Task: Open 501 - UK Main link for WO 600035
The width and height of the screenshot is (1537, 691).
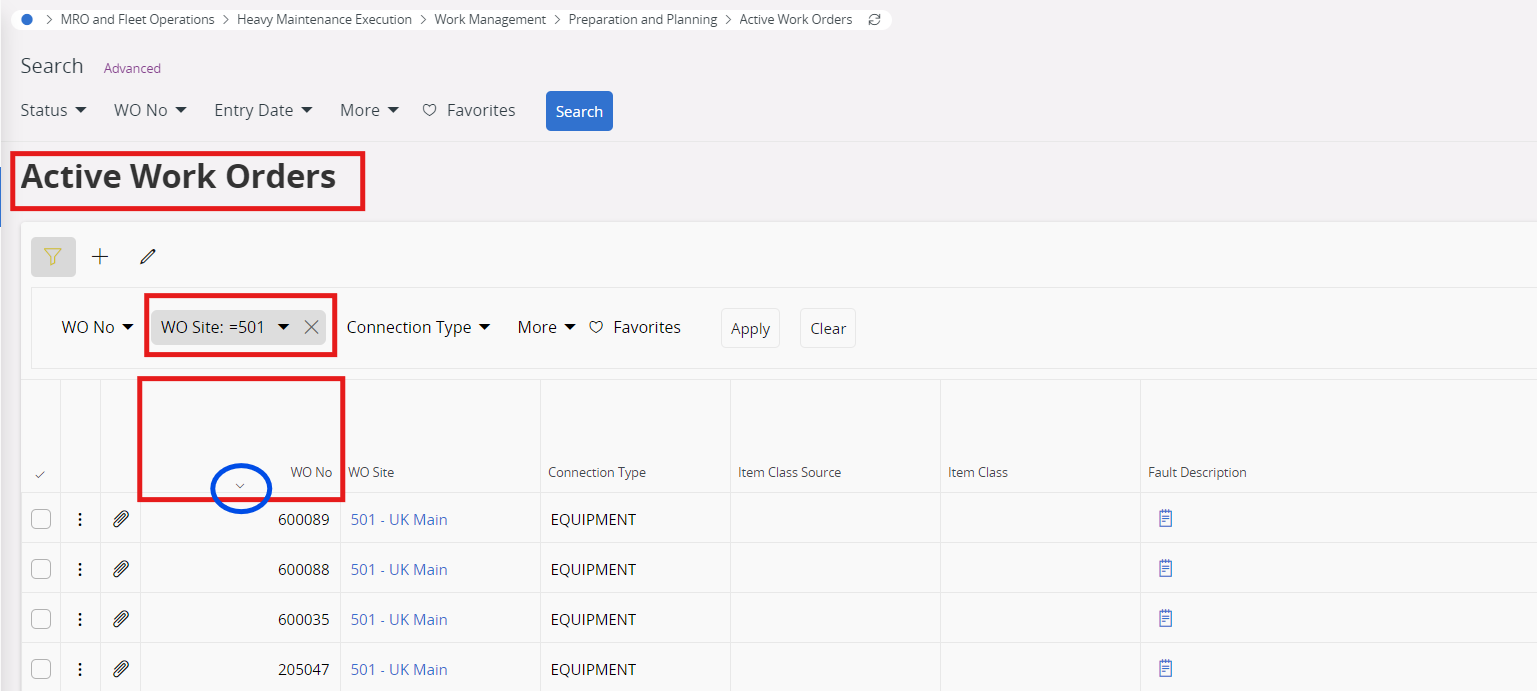Action: pos(399,619)
